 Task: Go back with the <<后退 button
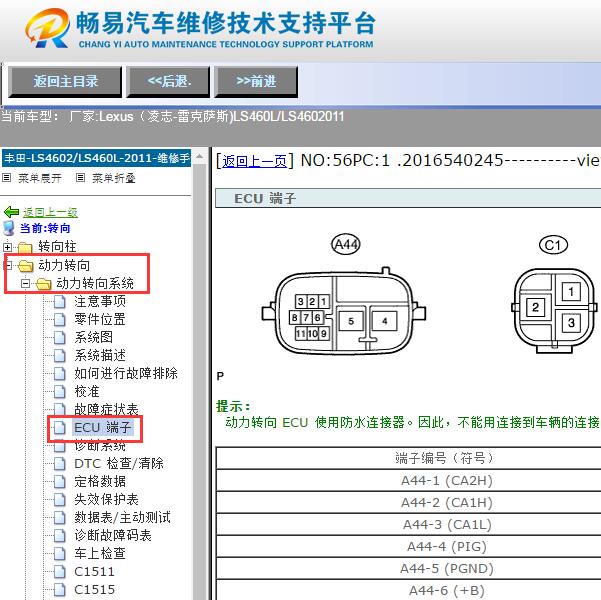click(x=168, y=82)
